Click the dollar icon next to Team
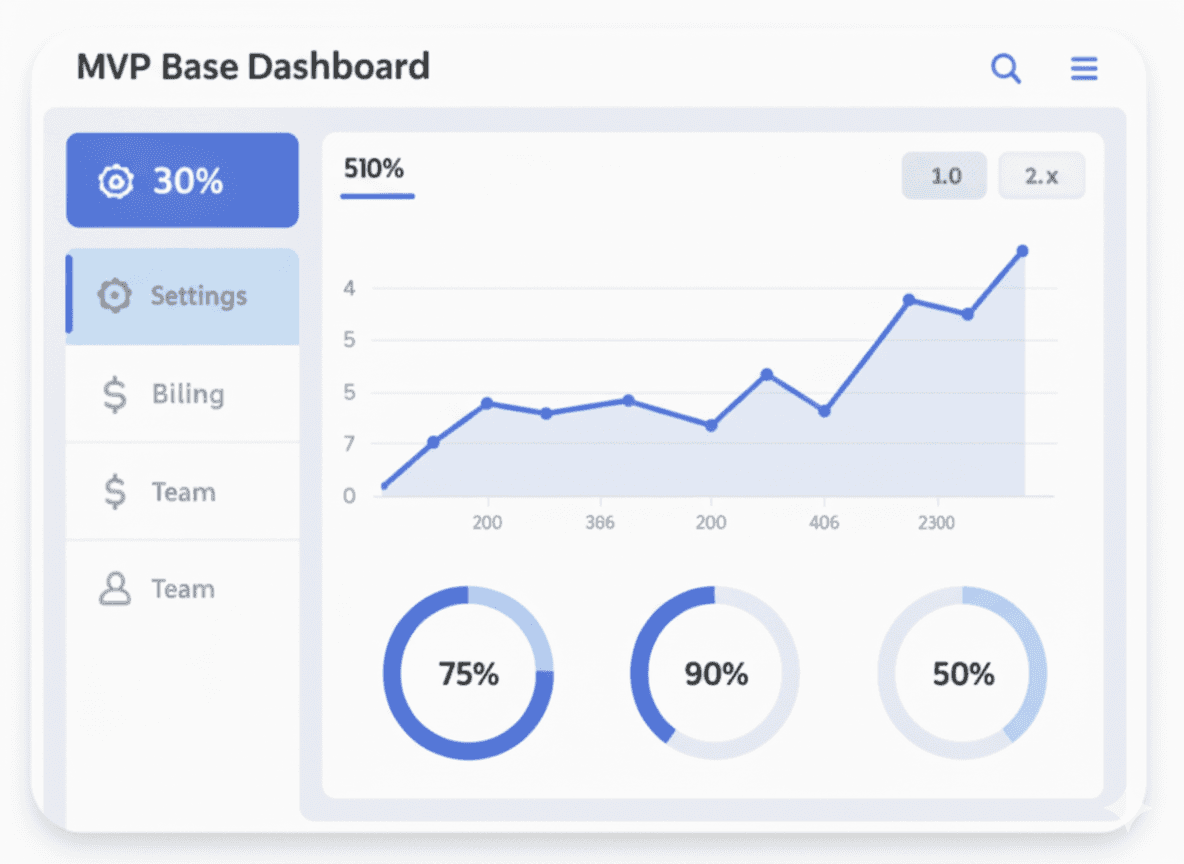 pyautogui.click(x=114, y=491)
